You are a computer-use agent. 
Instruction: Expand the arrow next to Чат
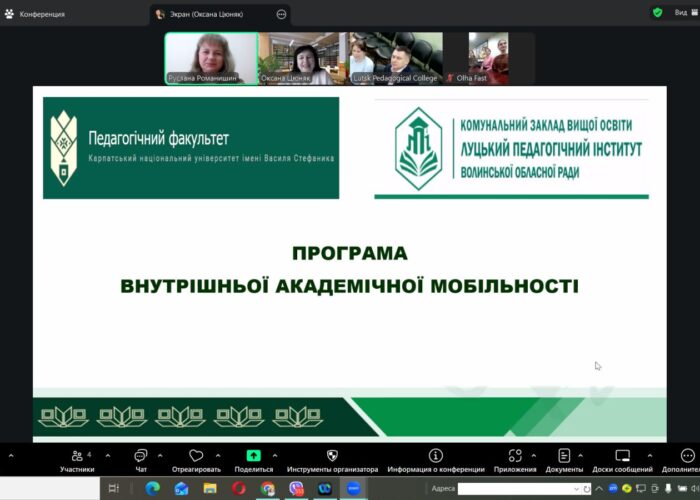160,456
